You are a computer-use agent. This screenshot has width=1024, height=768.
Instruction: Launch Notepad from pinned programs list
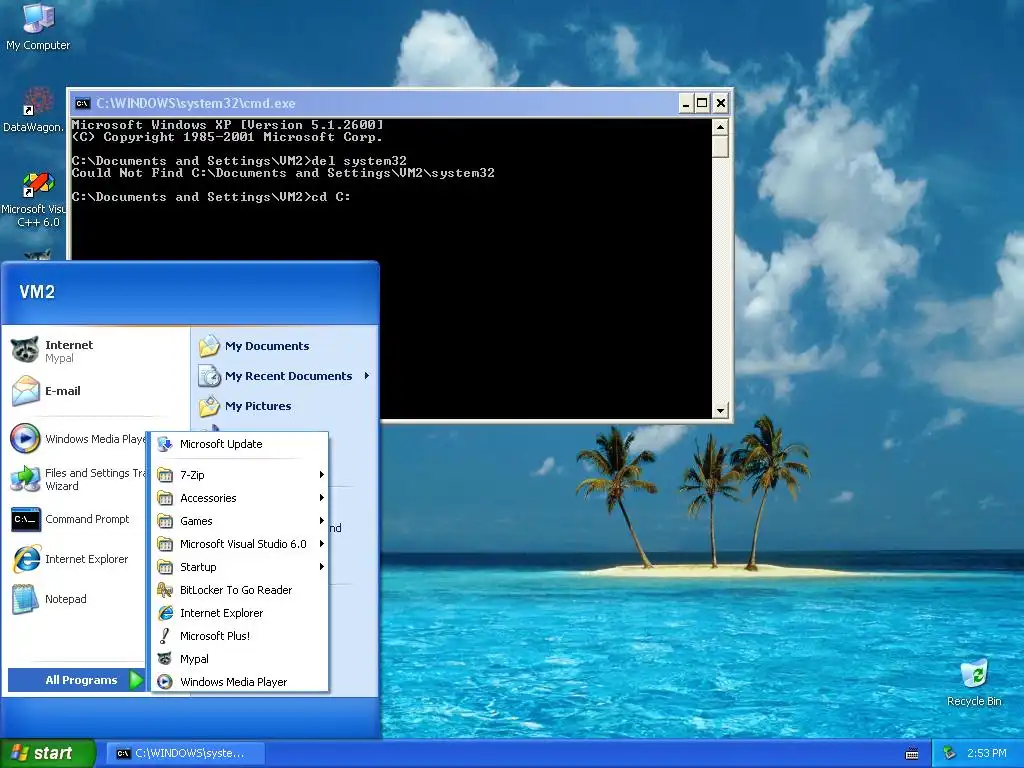65,599
